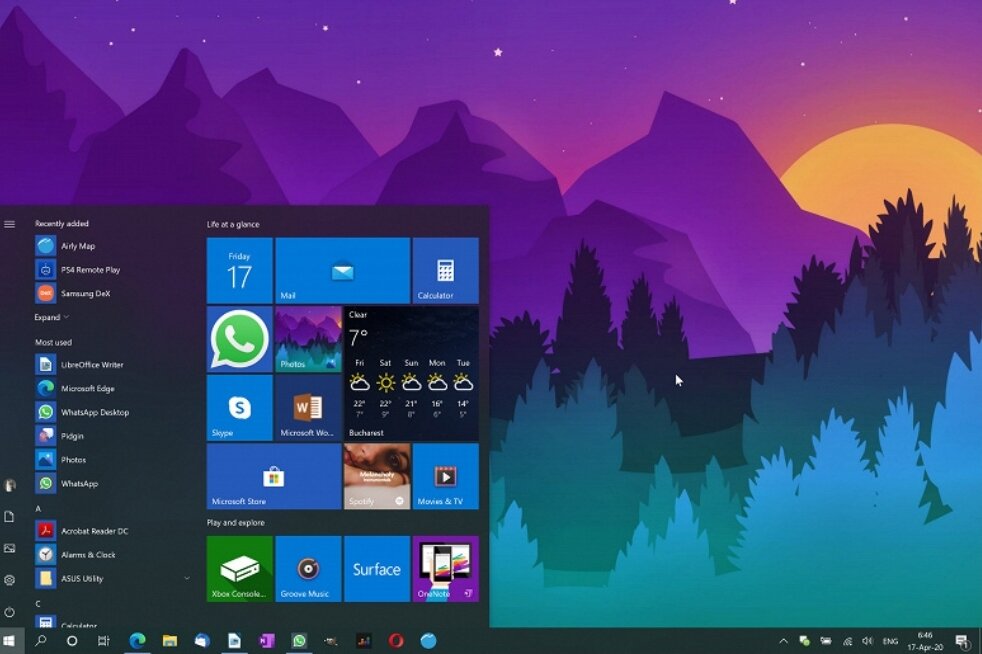Open Airly Map blue circle taskbar icon
The image size is (982, 654).
coord(428,641)
